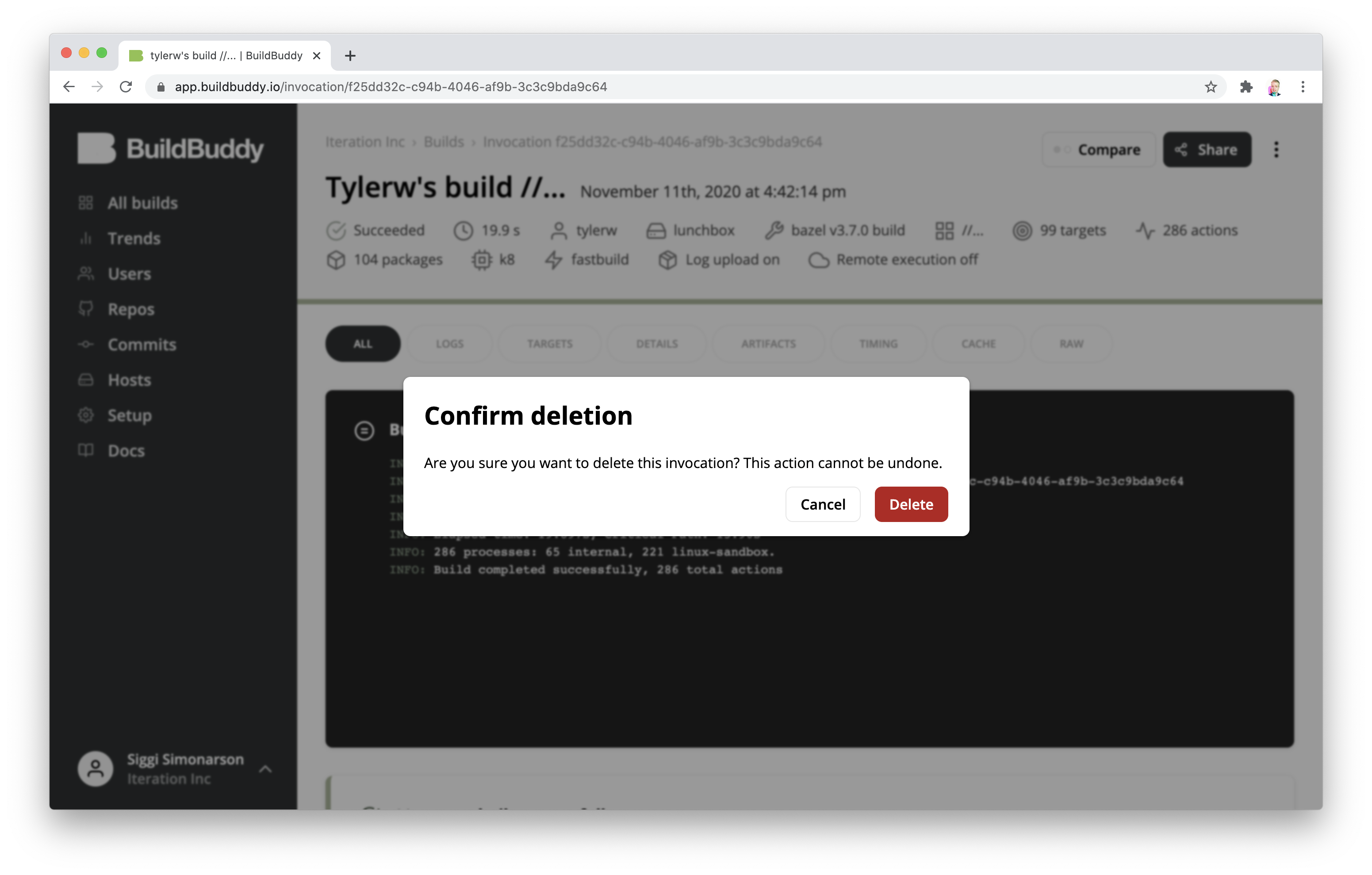Click the Users people icon

[85, 273]
